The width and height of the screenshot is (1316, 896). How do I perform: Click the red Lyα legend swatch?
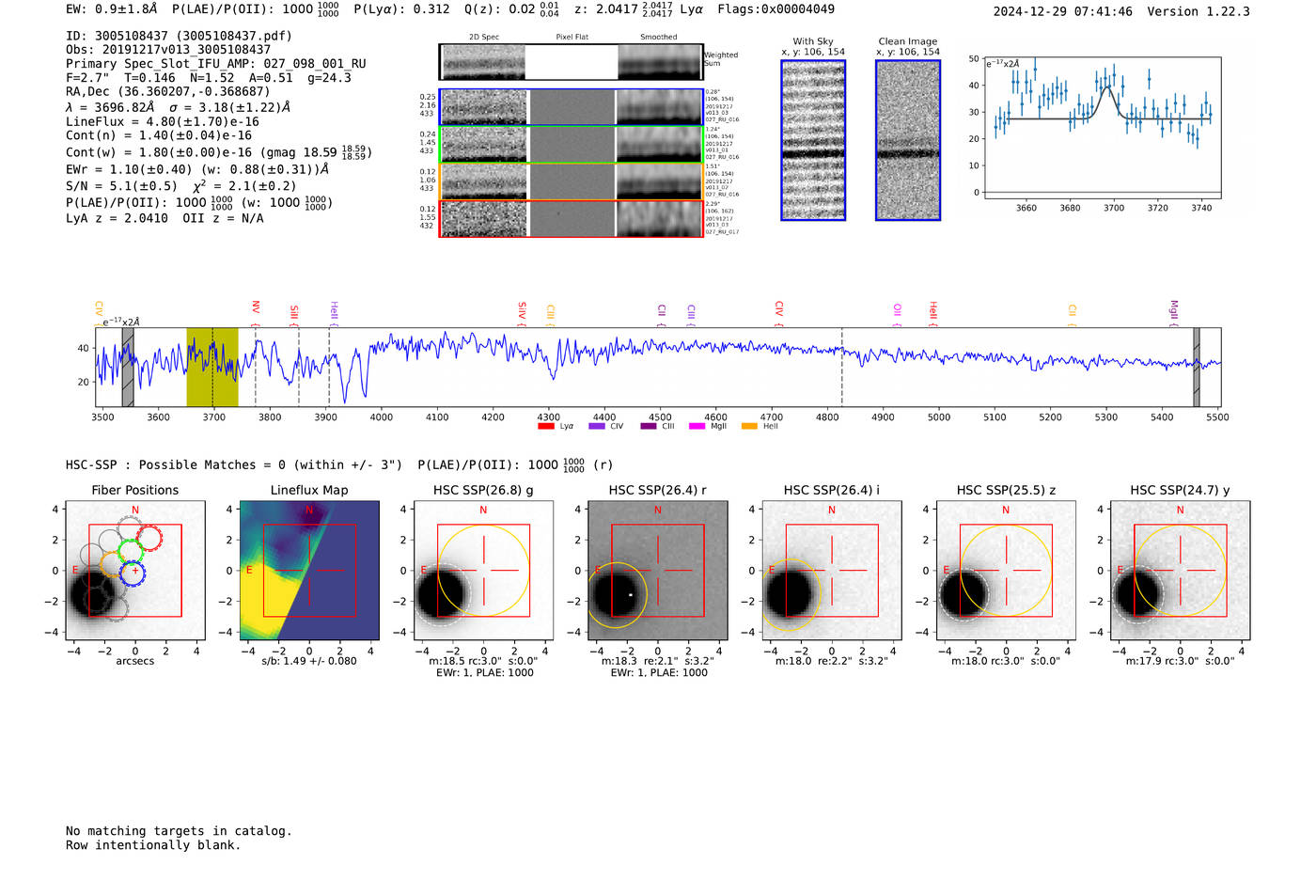[545, 427]
